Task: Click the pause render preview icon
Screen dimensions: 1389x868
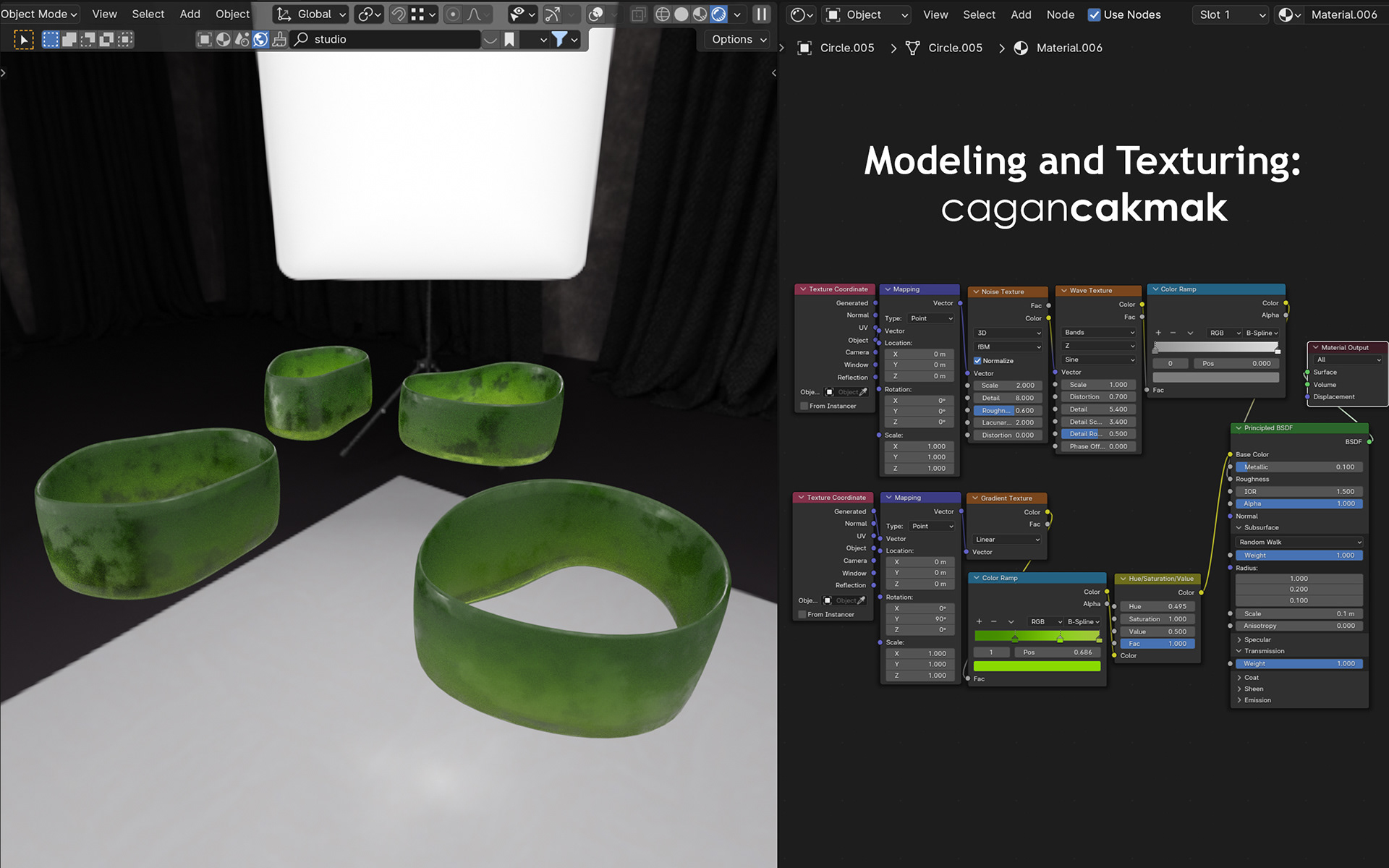Action: (762, 14)
